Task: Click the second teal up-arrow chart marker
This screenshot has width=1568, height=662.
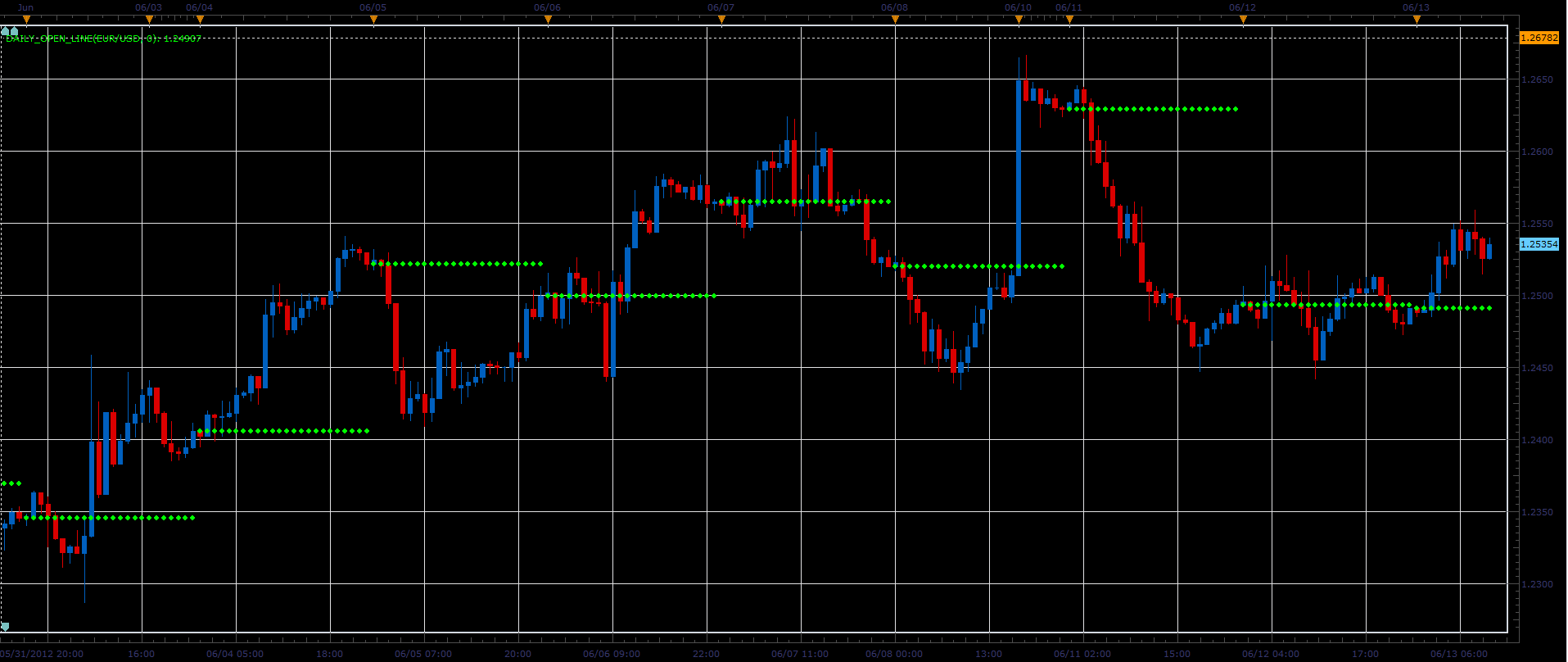Action: (14, 32)
